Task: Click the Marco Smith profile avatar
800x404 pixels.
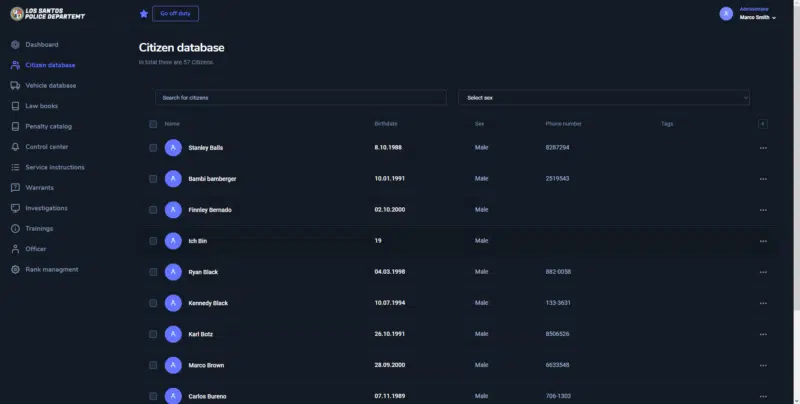Action: tap(726, 13)
